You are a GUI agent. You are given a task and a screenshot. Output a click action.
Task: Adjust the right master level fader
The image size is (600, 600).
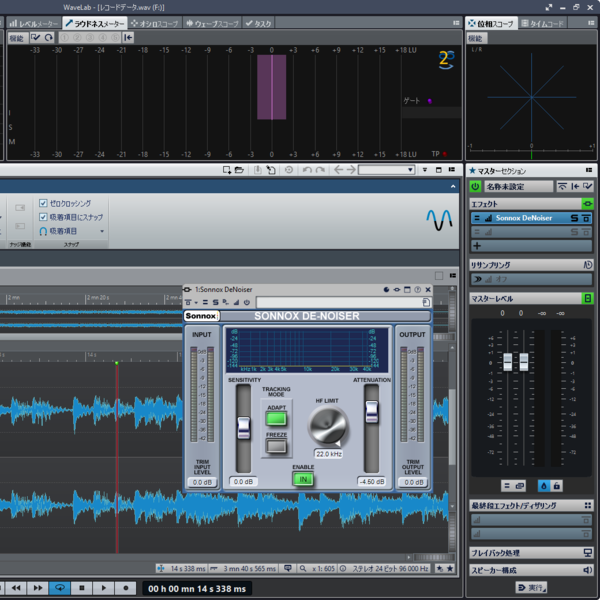pos(524,362)
